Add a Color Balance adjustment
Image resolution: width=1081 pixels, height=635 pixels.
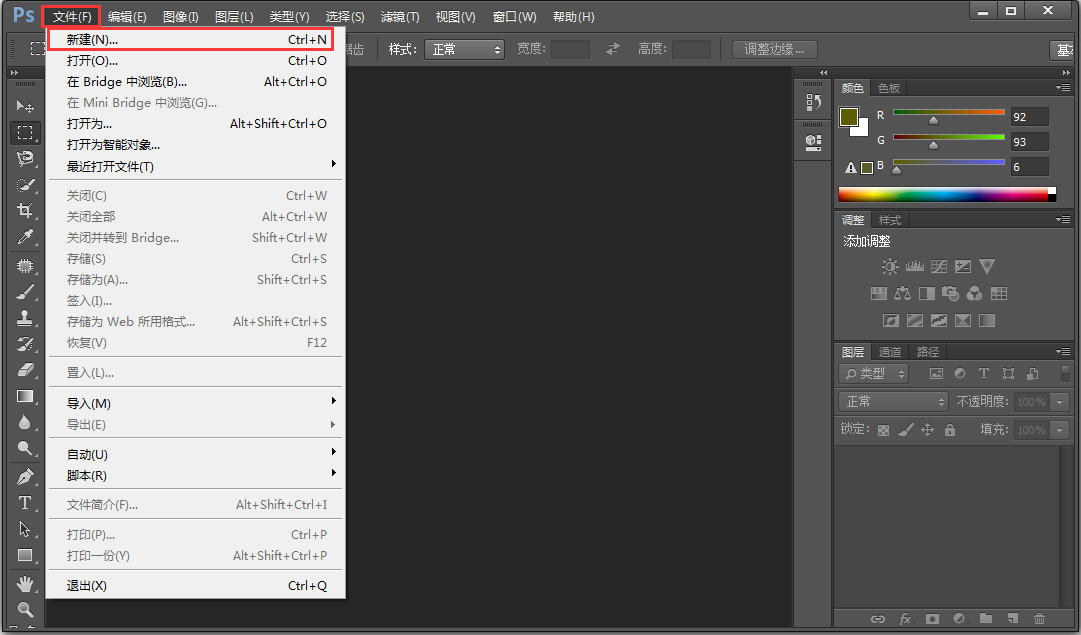pos(902,294)
